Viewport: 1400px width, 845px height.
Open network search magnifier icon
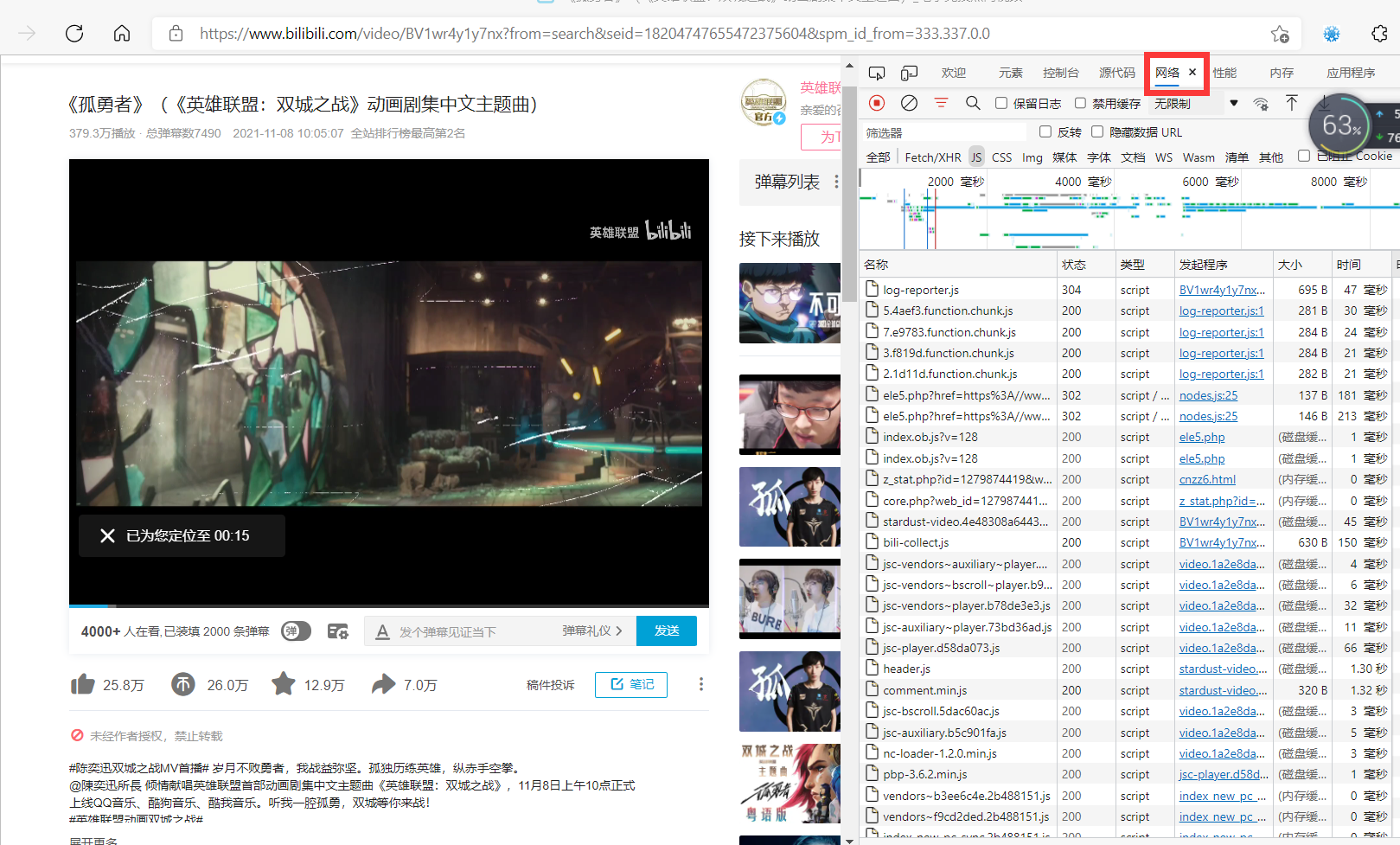[973, 103]
